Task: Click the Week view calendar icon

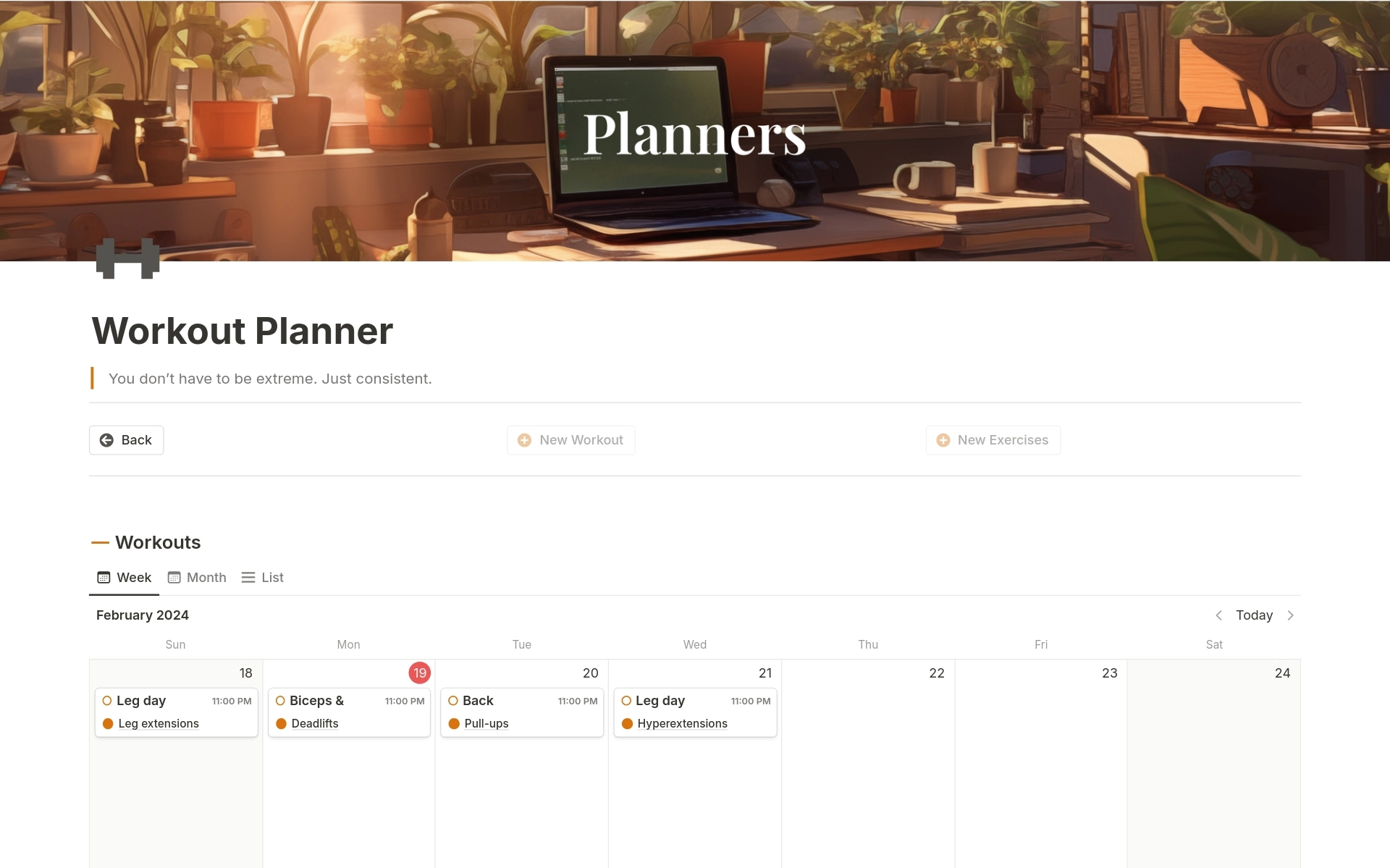Action: pos(104,577)
